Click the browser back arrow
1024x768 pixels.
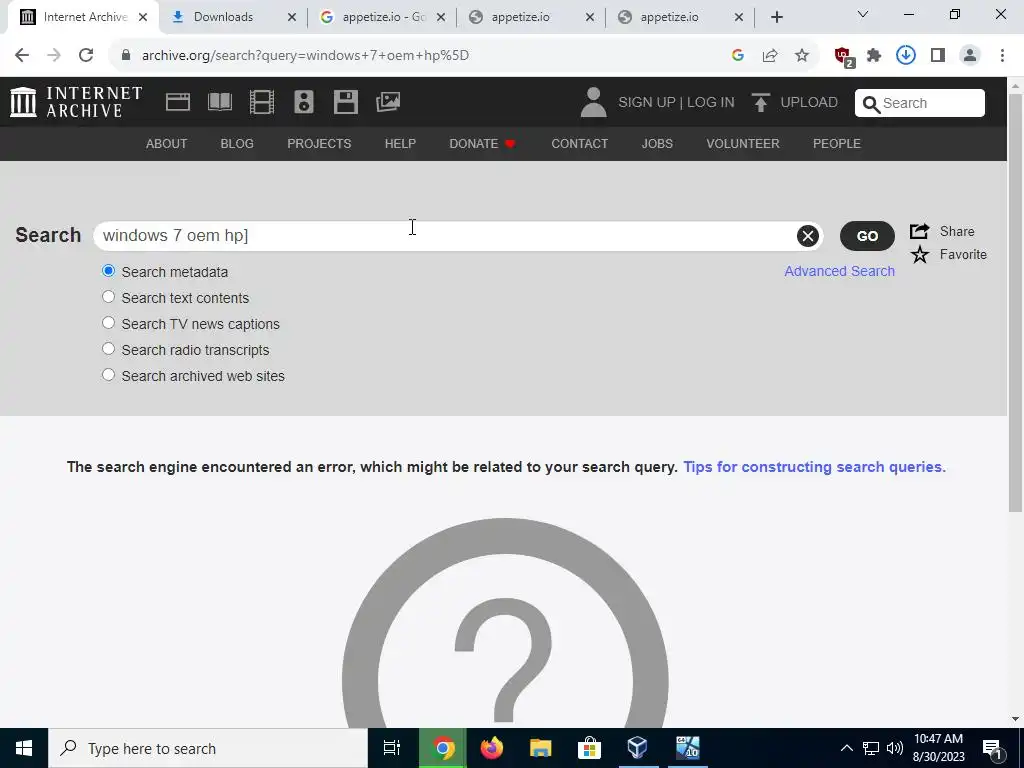(x=22, y=56)
